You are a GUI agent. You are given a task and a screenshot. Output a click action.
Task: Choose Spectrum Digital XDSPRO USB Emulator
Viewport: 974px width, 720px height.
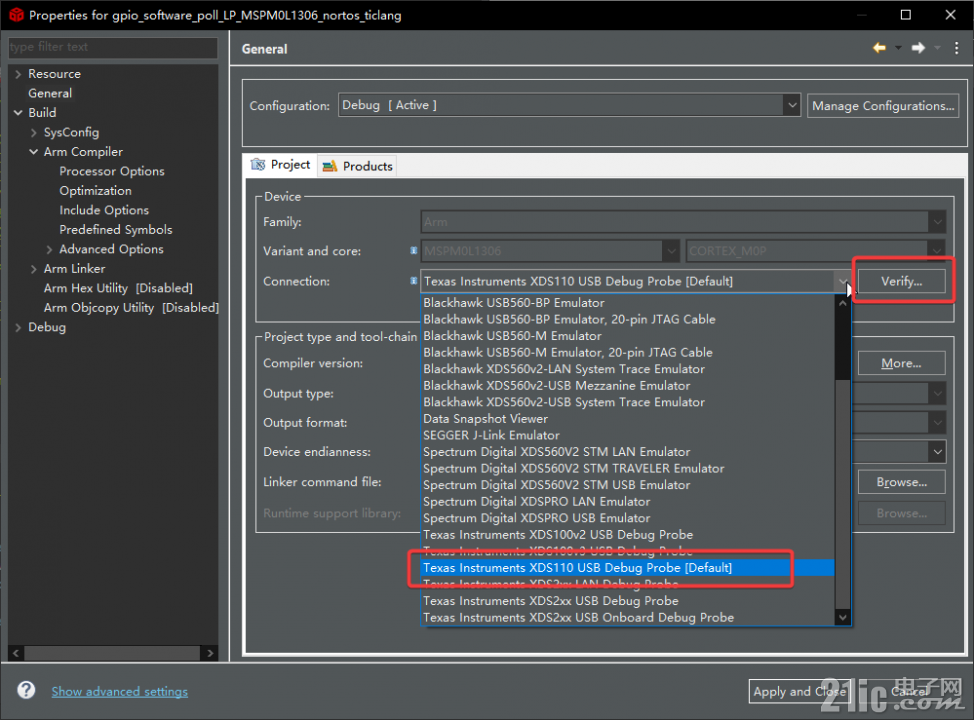(x=627, y=518)
